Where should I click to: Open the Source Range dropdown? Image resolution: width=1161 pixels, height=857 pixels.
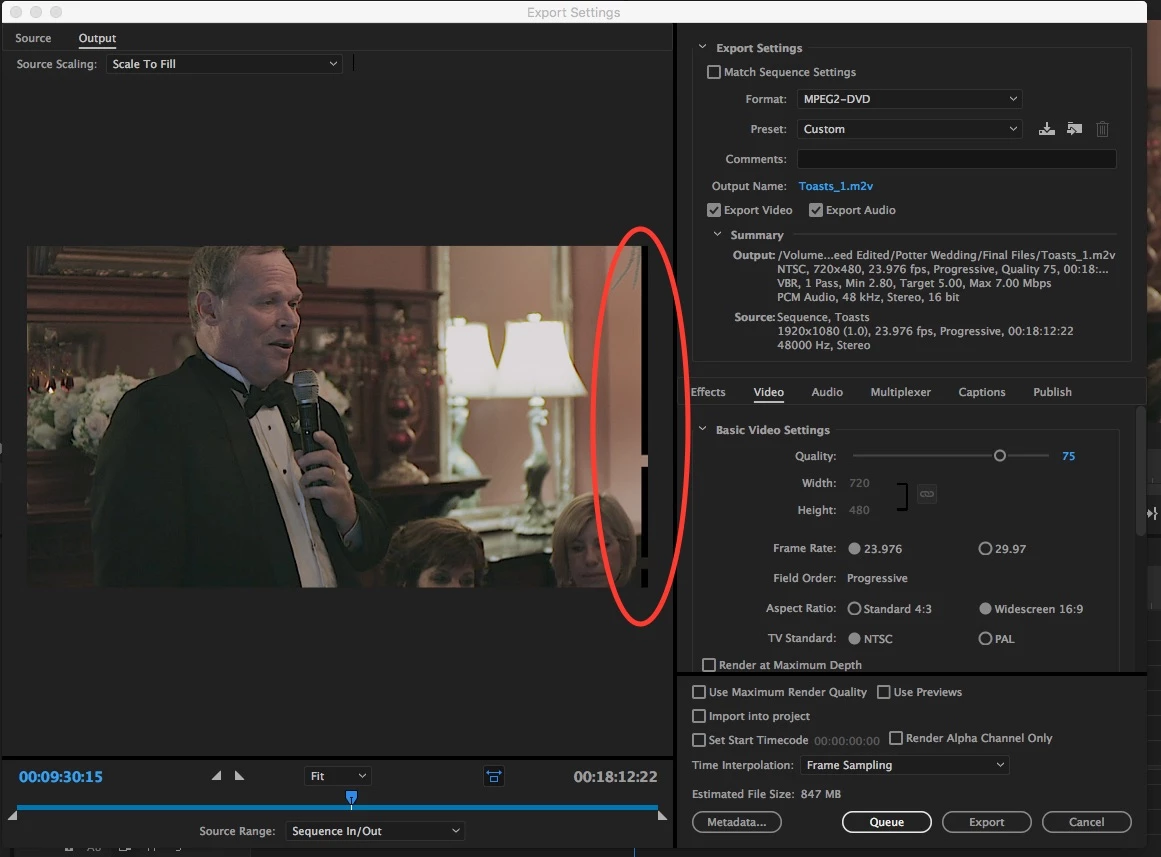click(x=375, y=831)
